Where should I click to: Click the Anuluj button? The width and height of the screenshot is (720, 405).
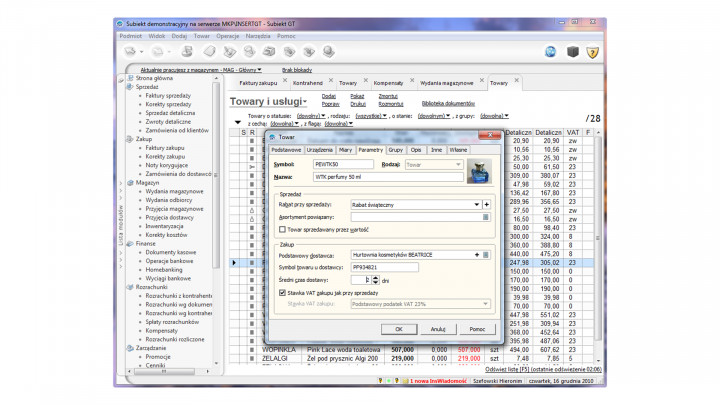437,328
